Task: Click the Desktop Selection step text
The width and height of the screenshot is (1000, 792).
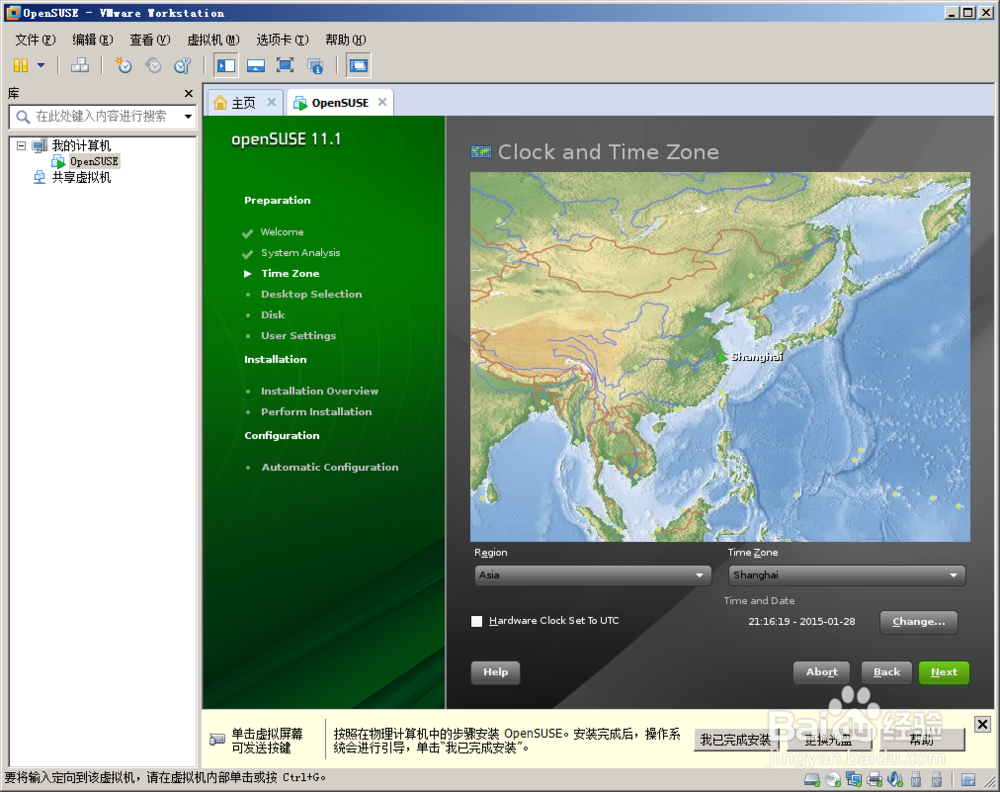Action: click(x=311, y=294)
